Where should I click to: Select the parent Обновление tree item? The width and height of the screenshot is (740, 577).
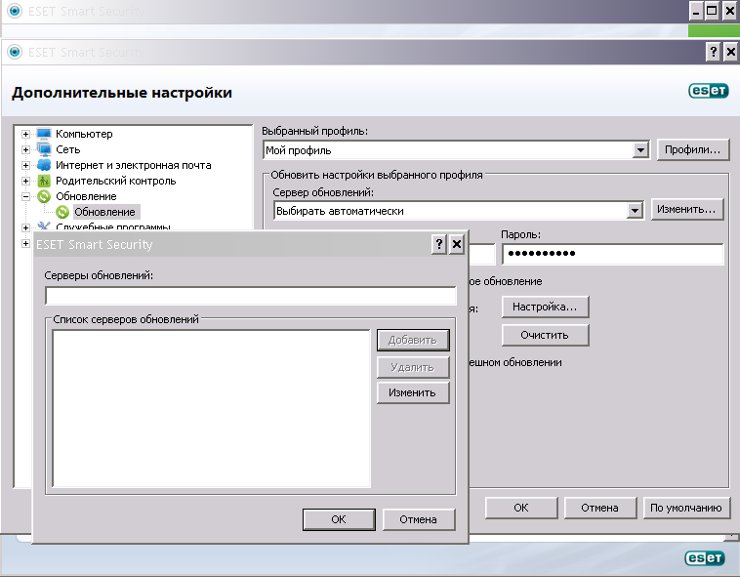86,196
